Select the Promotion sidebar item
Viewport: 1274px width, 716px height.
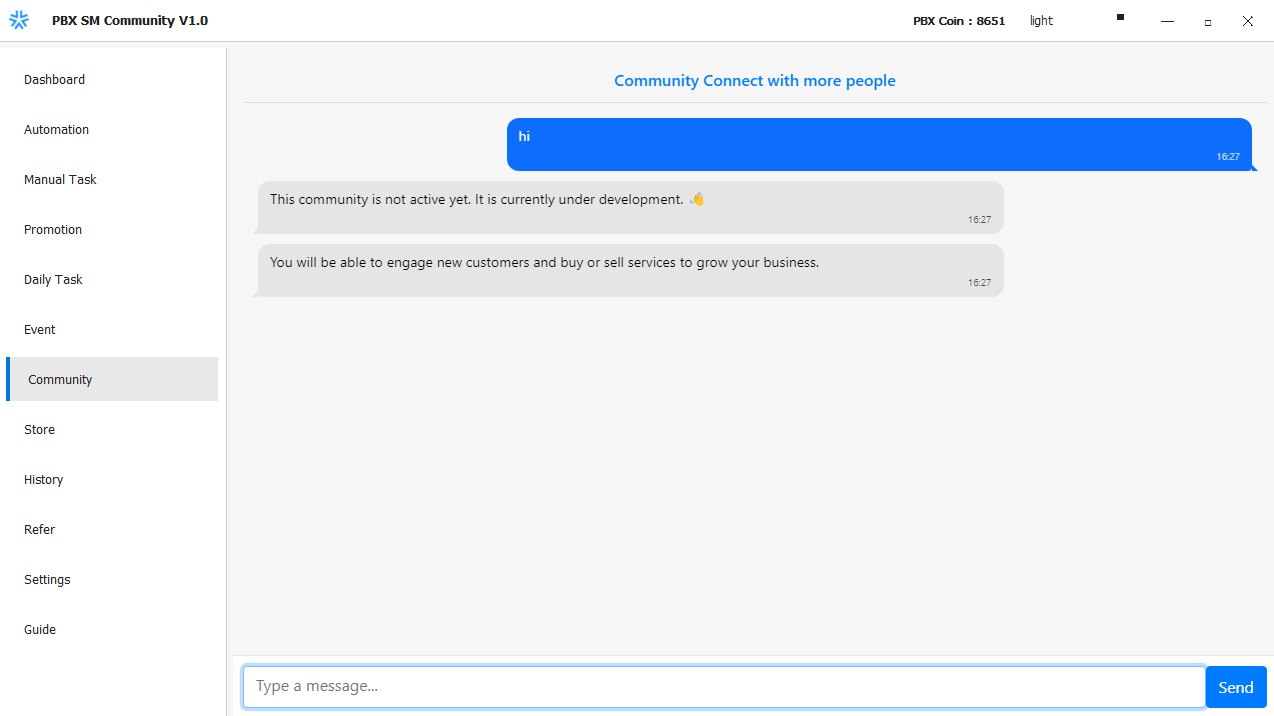coord(53,230)
